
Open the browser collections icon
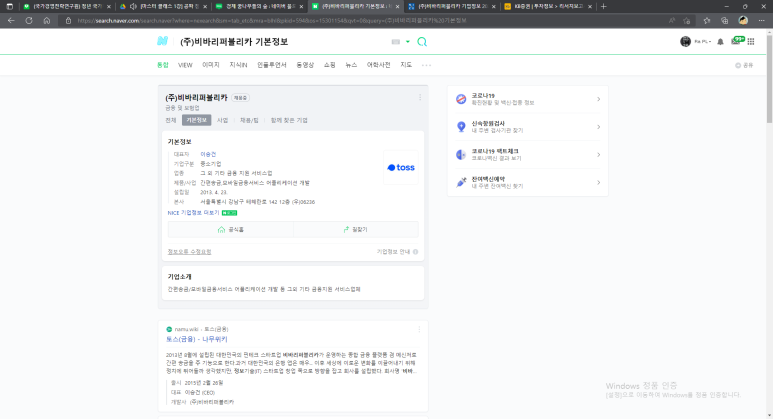click(725, 21)
